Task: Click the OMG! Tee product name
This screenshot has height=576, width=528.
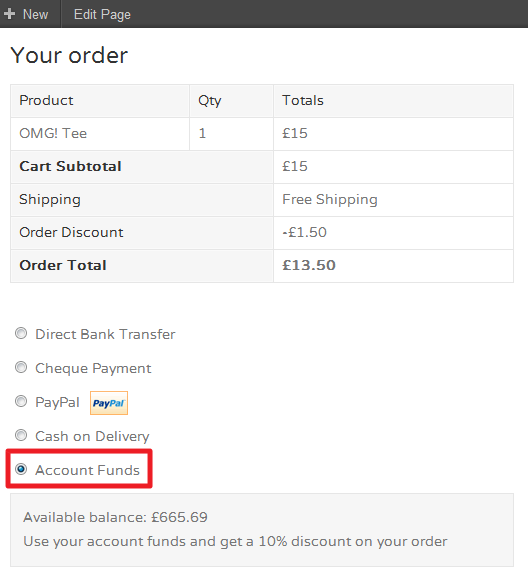Action: point(53,133)
